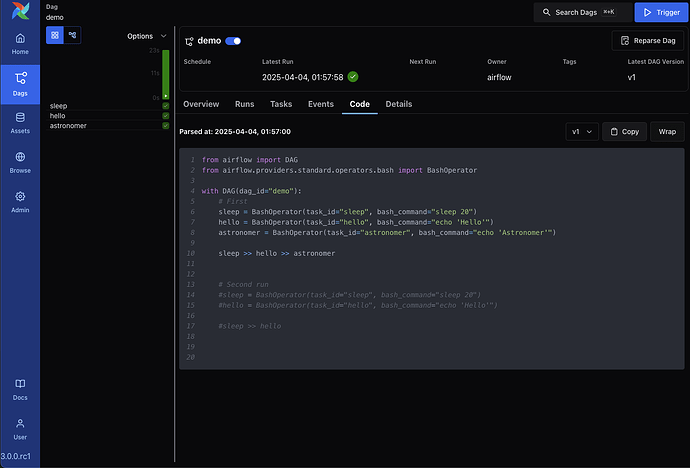Click code line 1 import DAG
This screenshot has width=690, height=468.
250,160
